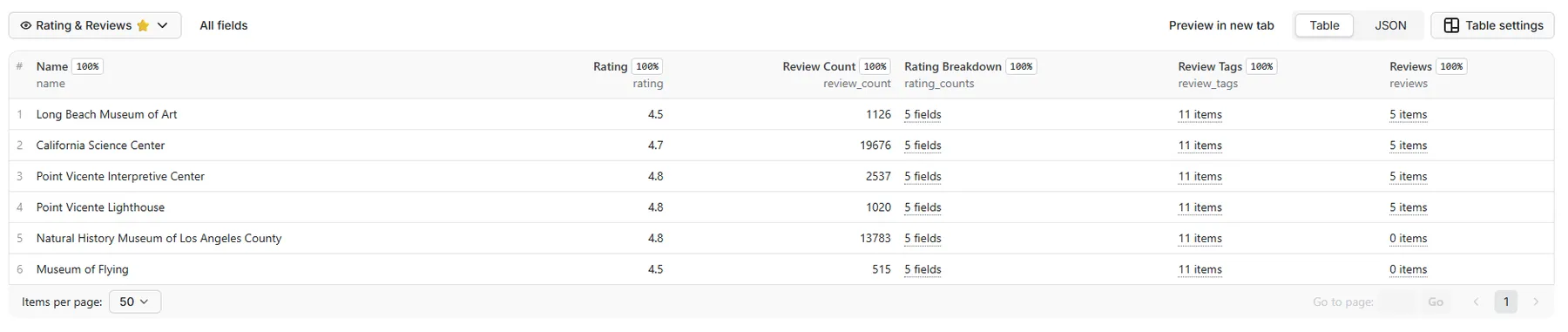
Task: Expand 5 fields for Point Vicente Interpretive Center
Action: pos(923,176)
